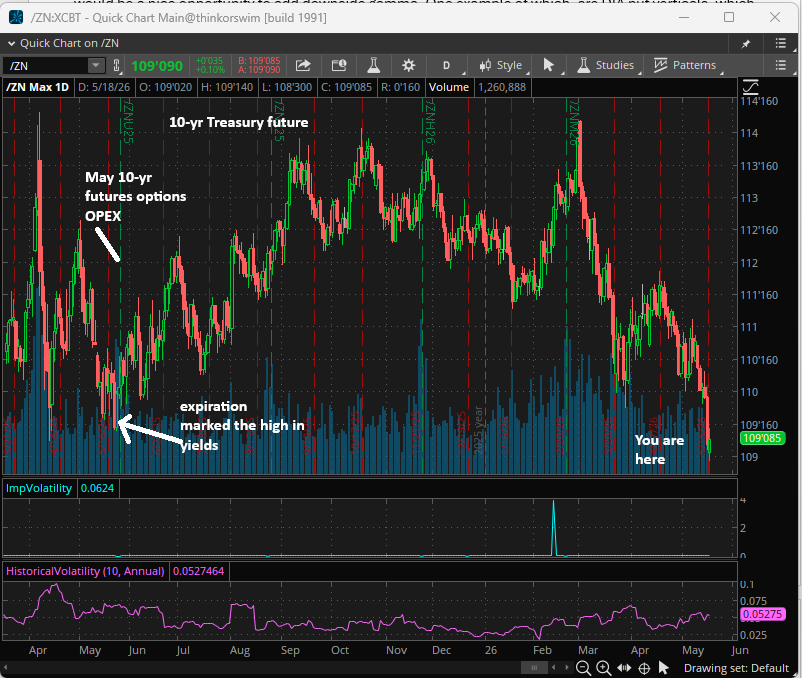Collapse the Quick Chart on /ZN section
802x678 pixels.
[11, 44]
